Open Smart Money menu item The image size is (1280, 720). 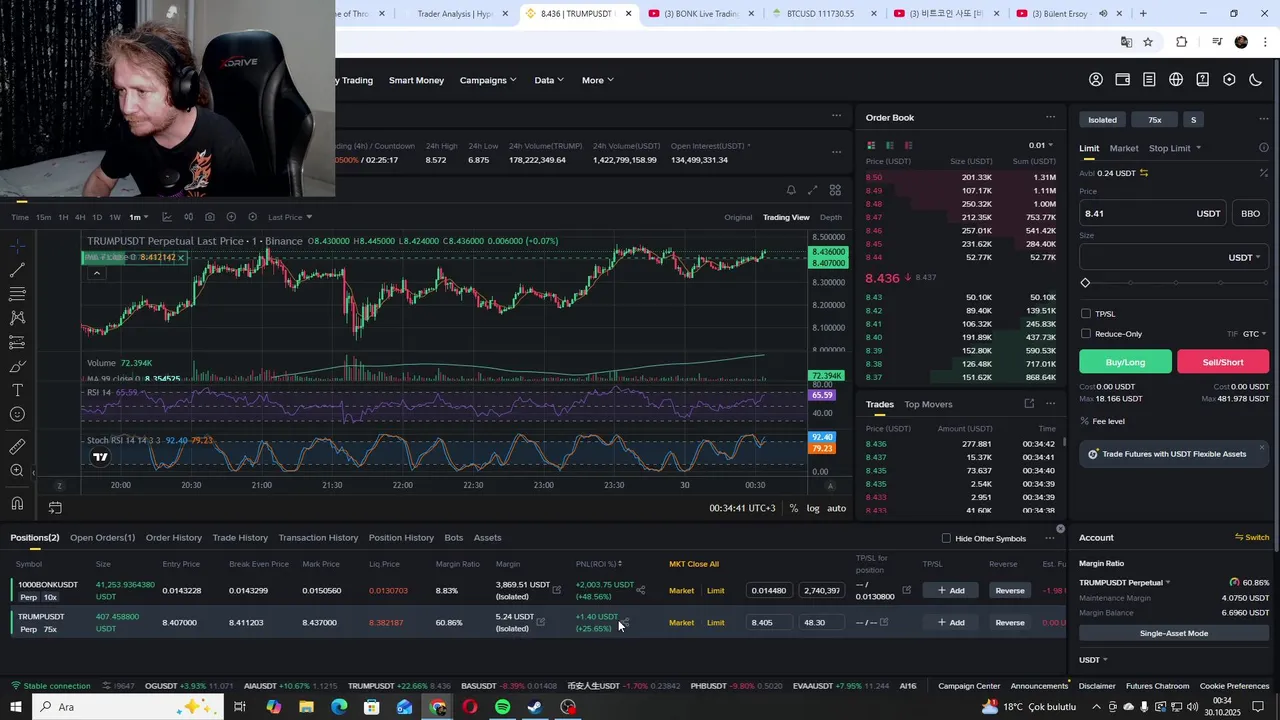pyautogui.click(x=416, y=80)
